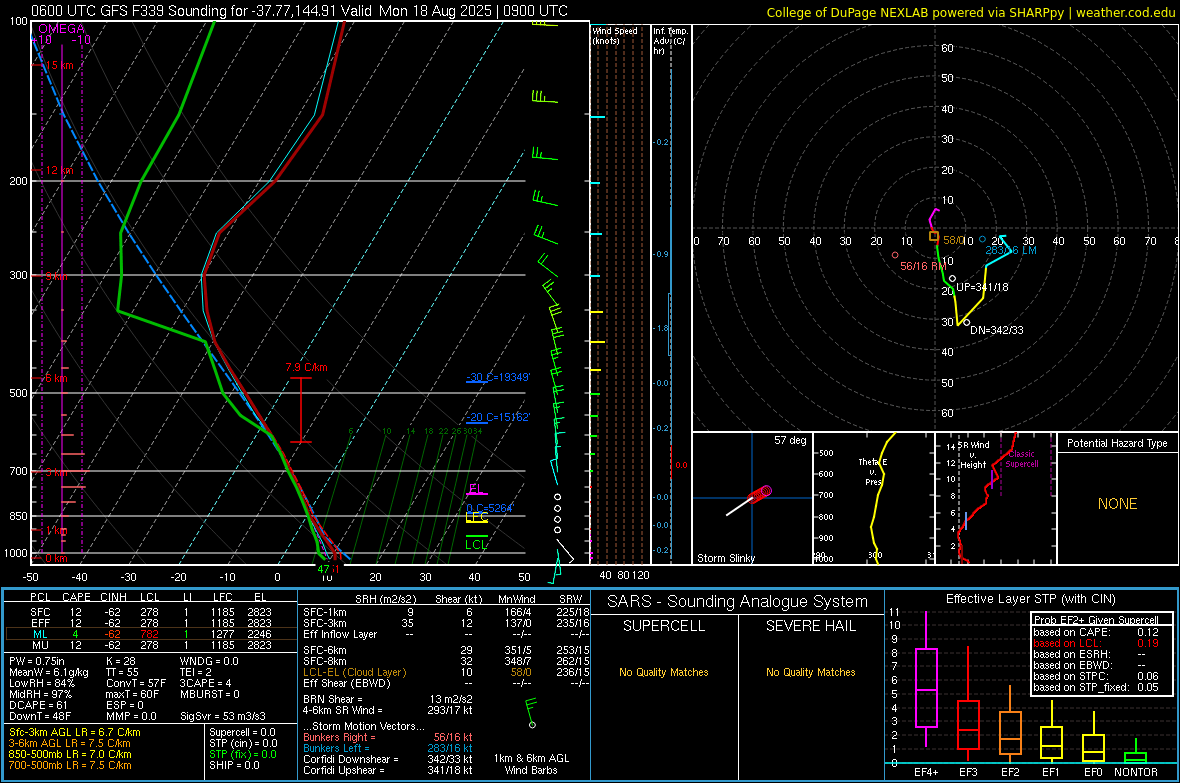Click the Bunkers Left = 283/16 kt line
This screenshot has width=1180, height=783.
388,748
